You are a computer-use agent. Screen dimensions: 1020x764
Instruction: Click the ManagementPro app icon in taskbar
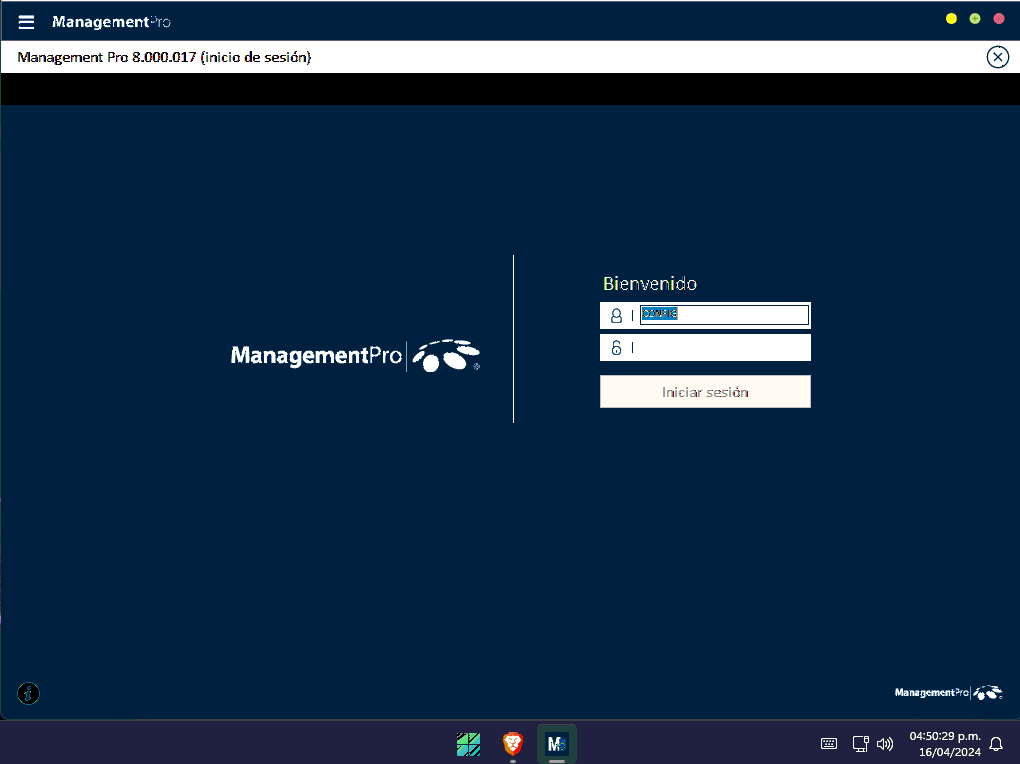[x=557, y=743]
